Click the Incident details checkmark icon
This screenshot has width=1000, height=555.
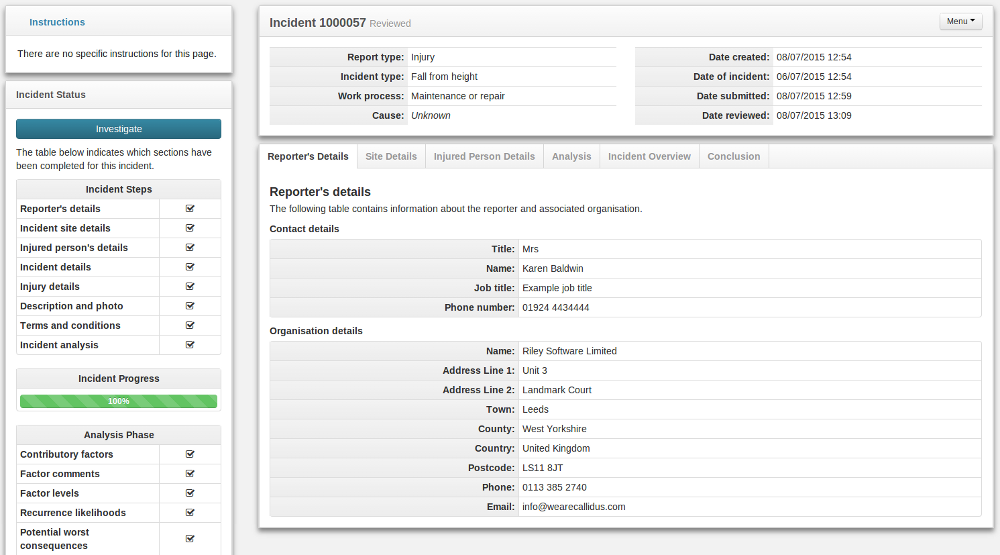click(190, 267)
